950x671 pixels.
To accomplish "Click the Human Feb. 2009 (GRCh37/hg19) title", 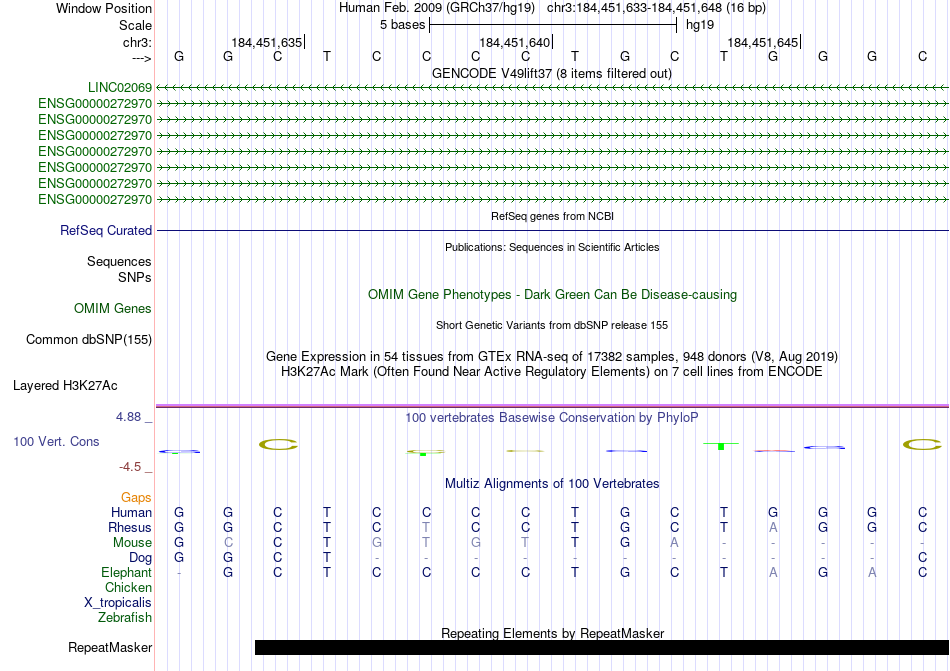I will [x=437, y=8].
